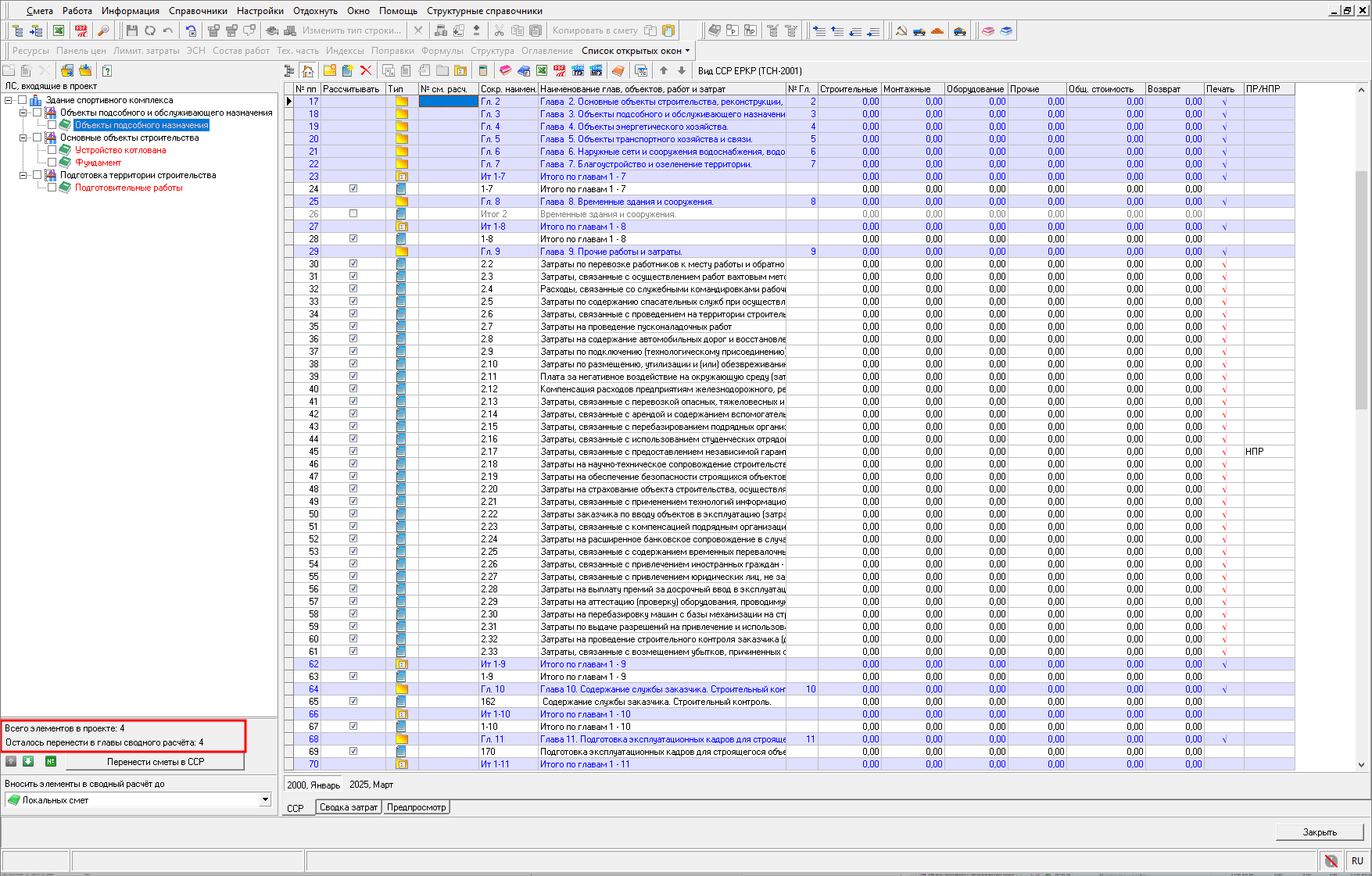Click the Закрыть button
This screenshot has height=876, width=1372.
(1319, 832)
